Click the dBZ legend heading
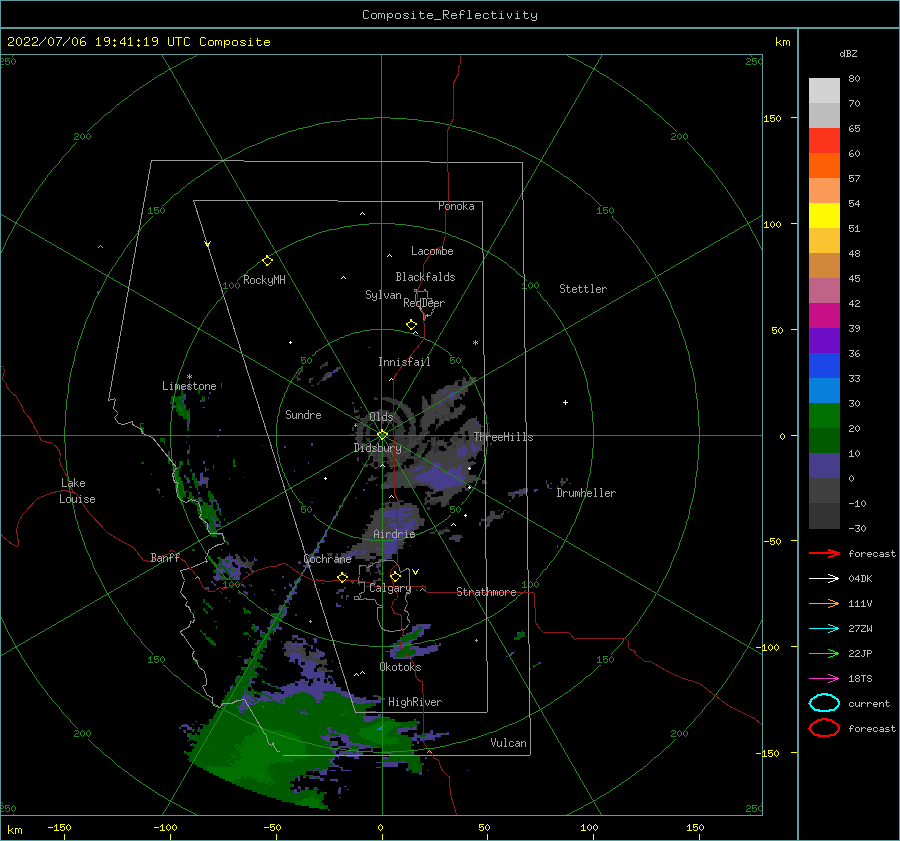The width and height of the screenshot is (900, 841). click(848, 53)
